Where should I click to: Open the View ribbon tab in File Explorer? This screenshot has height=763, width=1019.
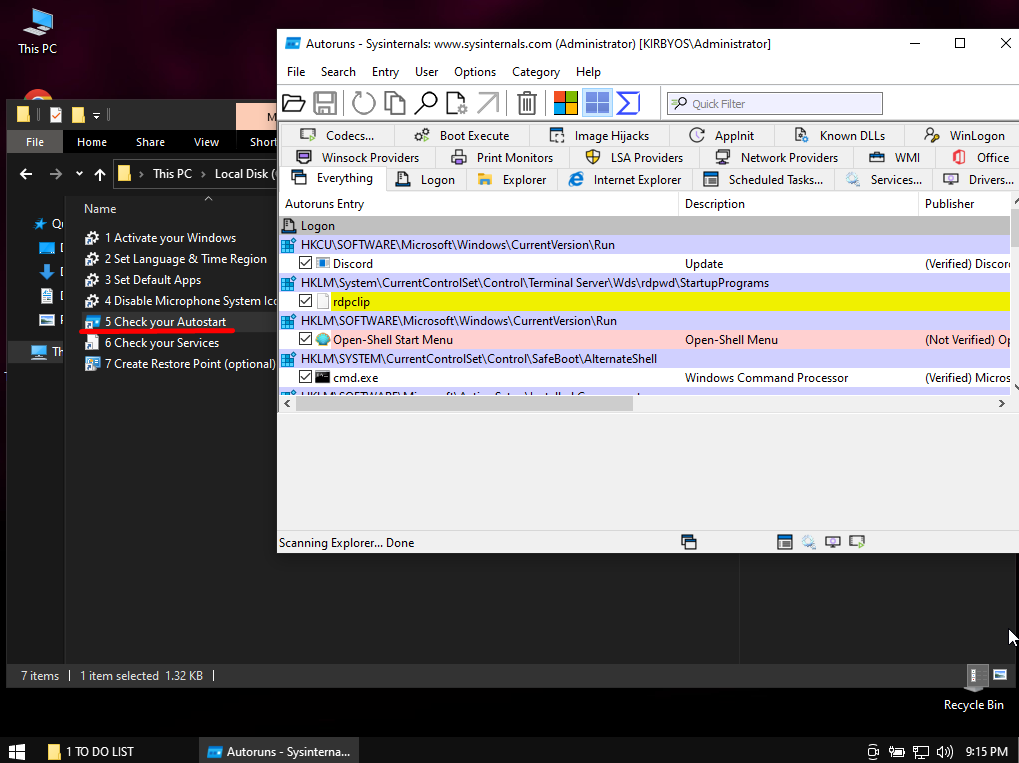tap(206, 142)
